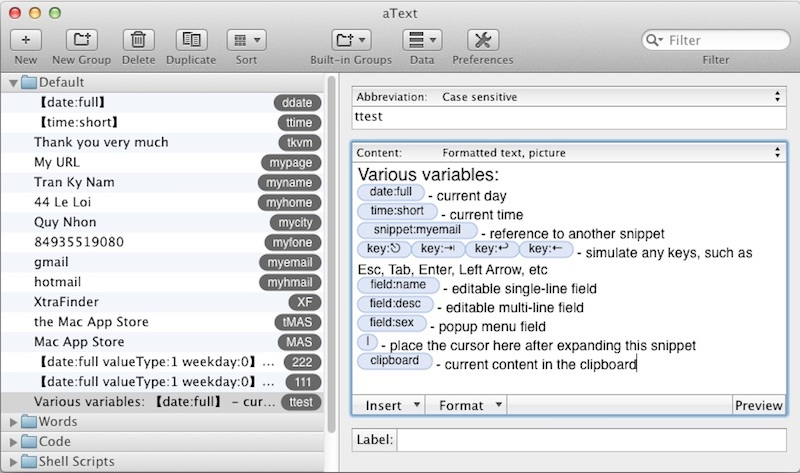
Task: Click the Delete trash icon
Action: click(139, 40)
